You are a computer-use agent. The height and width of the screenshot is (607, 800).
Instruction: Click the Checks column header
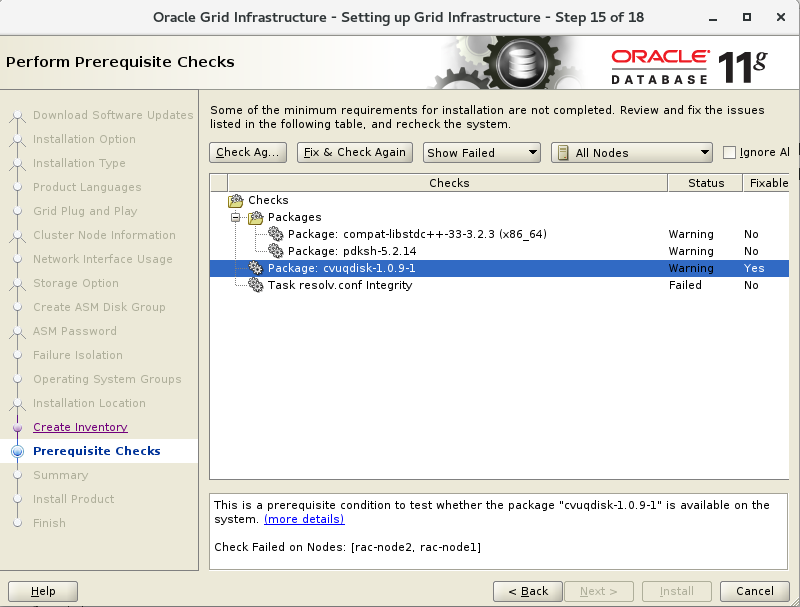tap(448, 183)
